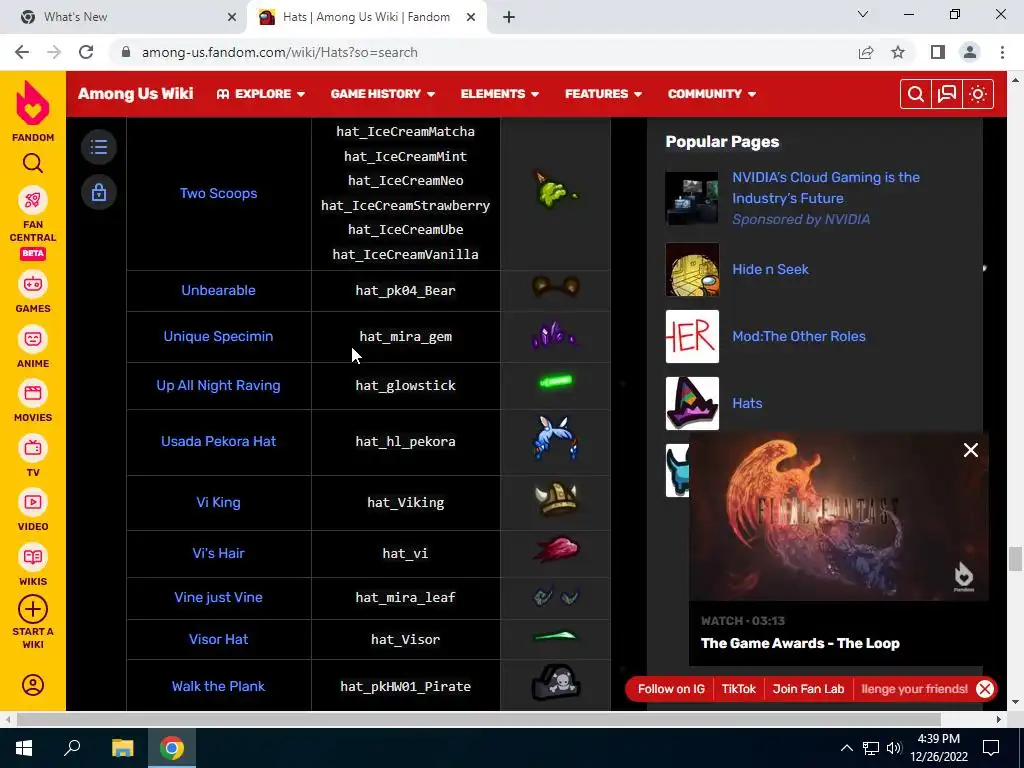This screenshot has width=1024, height=768.
Task: Open Up All Night Raving link
Action: pos(218,385)
